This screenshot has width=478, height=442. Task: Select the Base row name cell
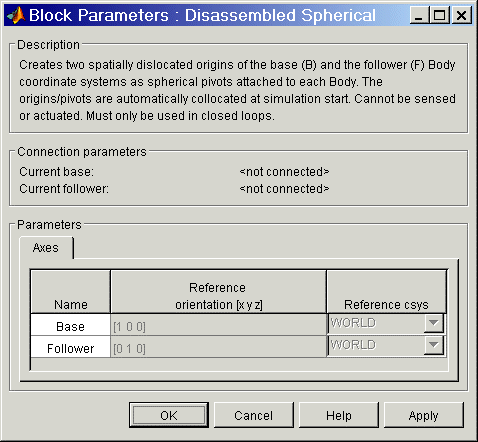click(x=70, y=325)
